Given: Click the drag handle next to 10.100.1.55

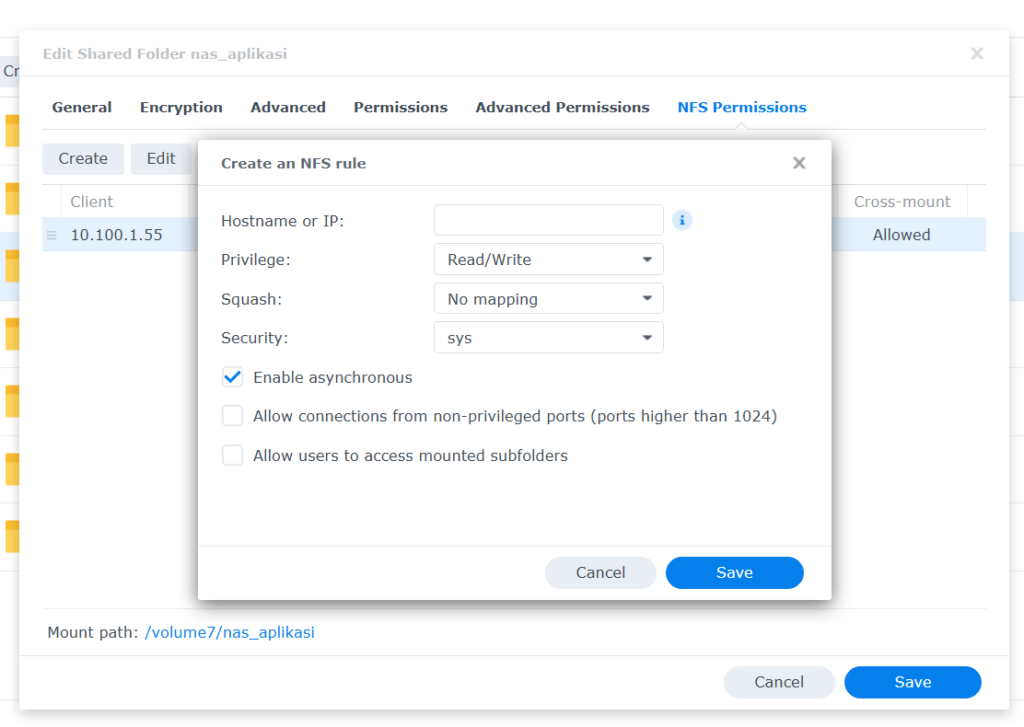Looking at the screenshot, I should click(x=51, y=234).
